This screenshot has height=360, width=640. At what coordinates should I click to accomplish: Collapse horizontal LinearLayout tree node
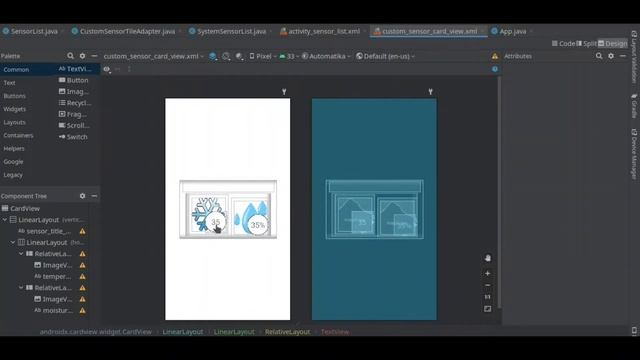click(x=13, y=242)
